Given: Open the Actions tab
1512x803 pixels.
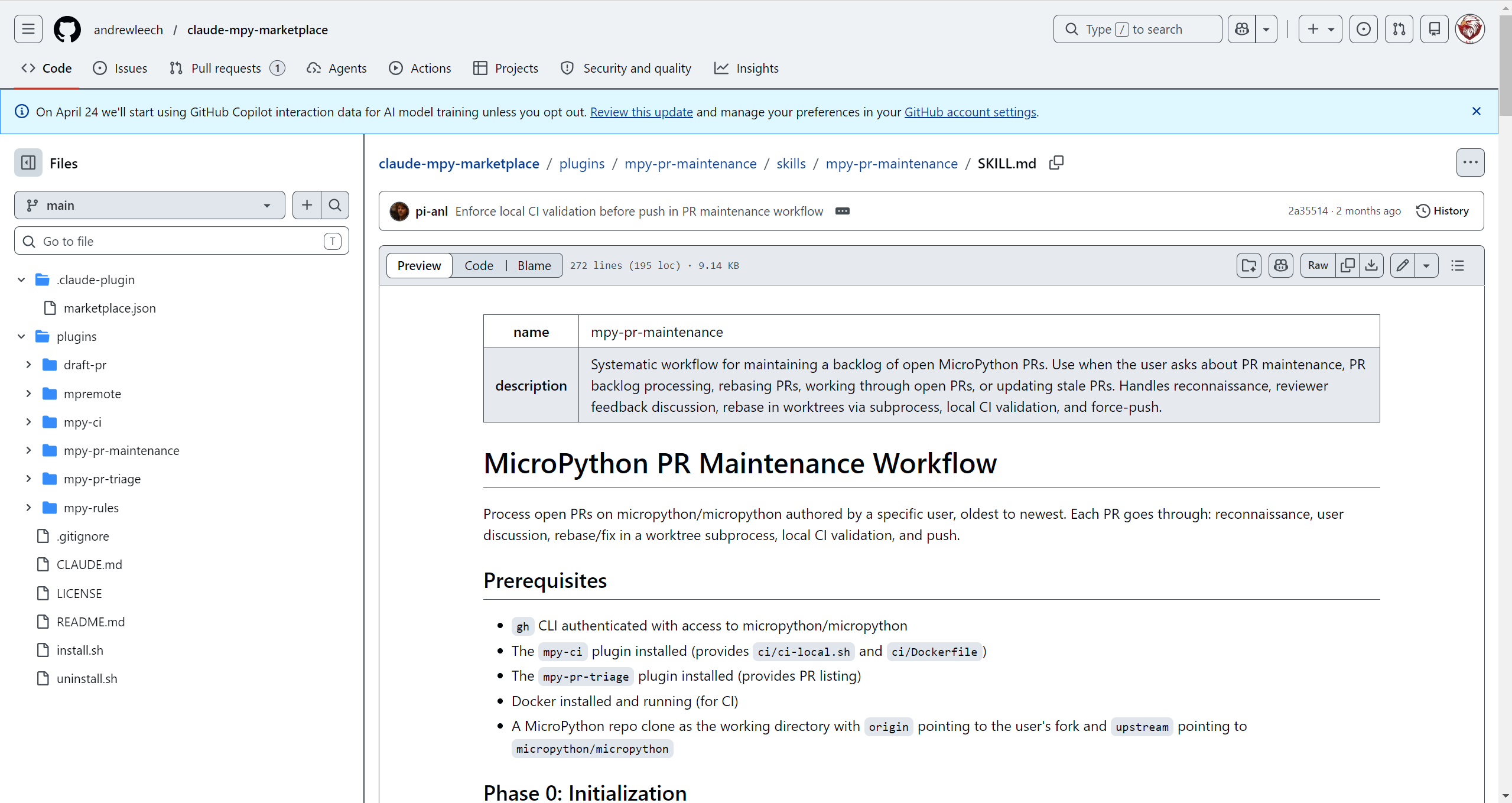Looking at the screenshot, I should pos(420,68).
